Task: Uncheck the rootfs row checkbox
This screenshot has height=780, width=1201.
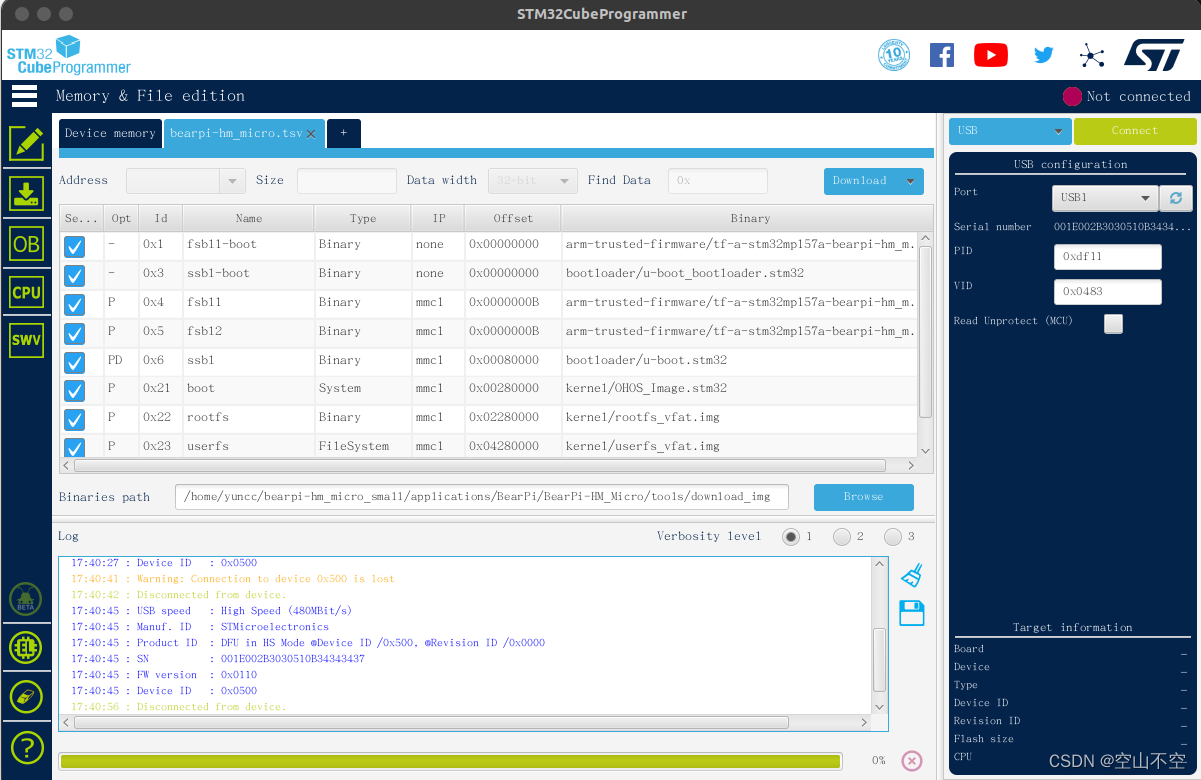Action: pos(75,420)
